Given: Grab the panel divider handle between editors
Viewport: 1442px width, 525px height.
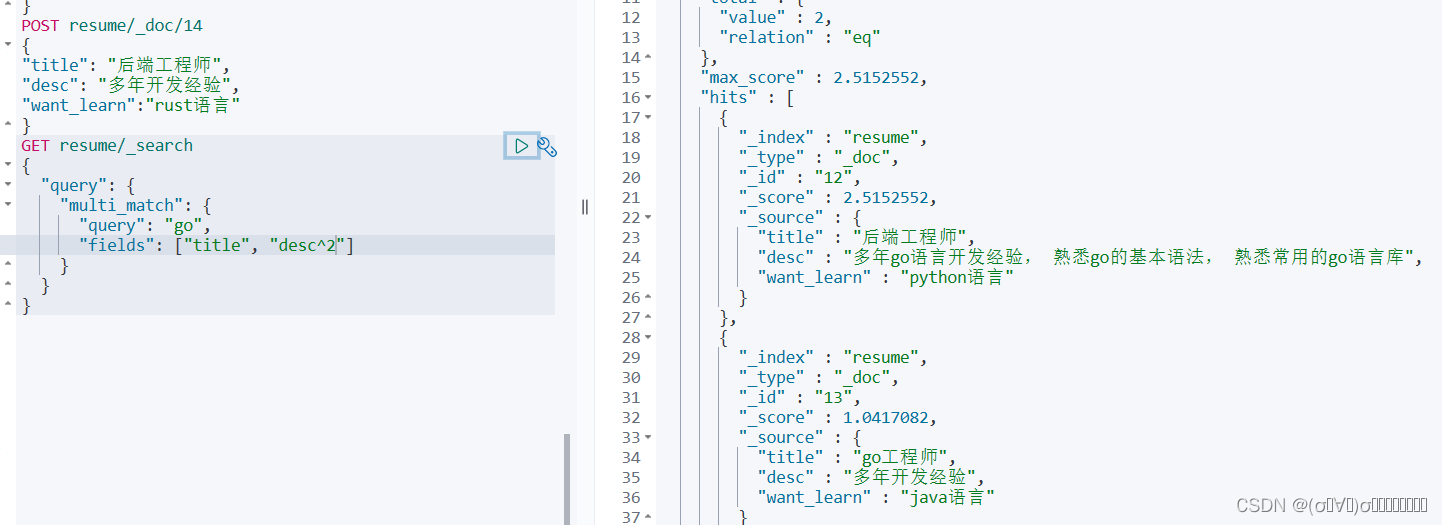Looking at the screenshot, I should point(585,207).
